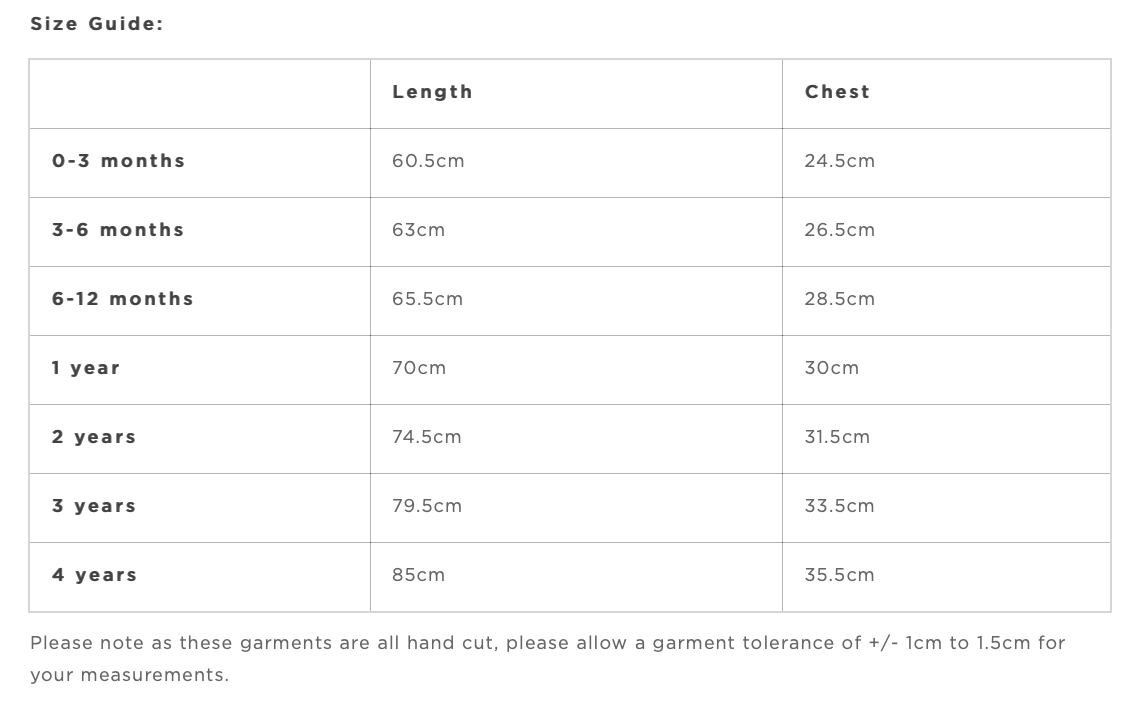
Task: Click the 3-6 months row label
Action: point(118,230)
